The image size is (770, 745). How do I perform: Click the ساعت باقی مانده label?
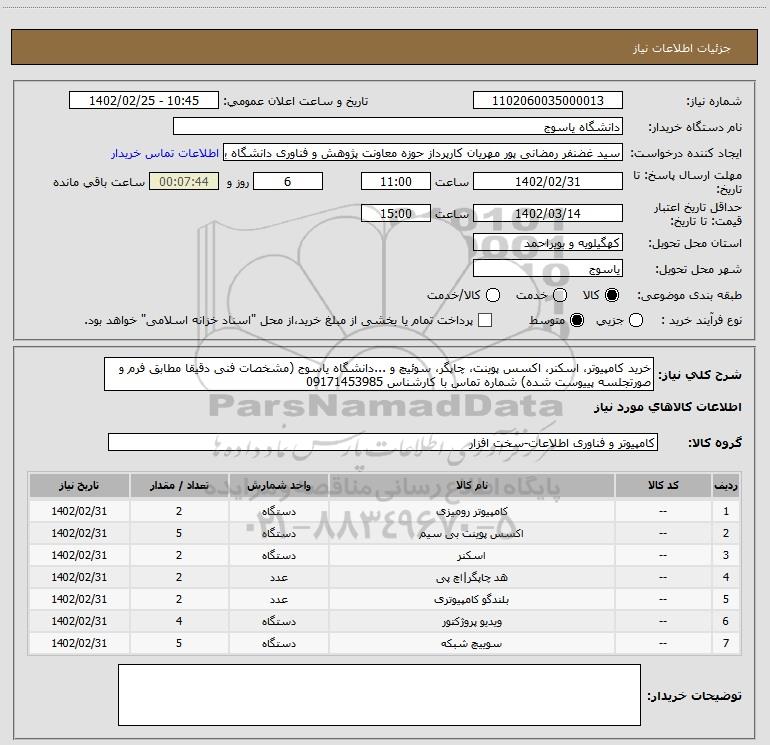pyautogui.click(x=99, y=182)
